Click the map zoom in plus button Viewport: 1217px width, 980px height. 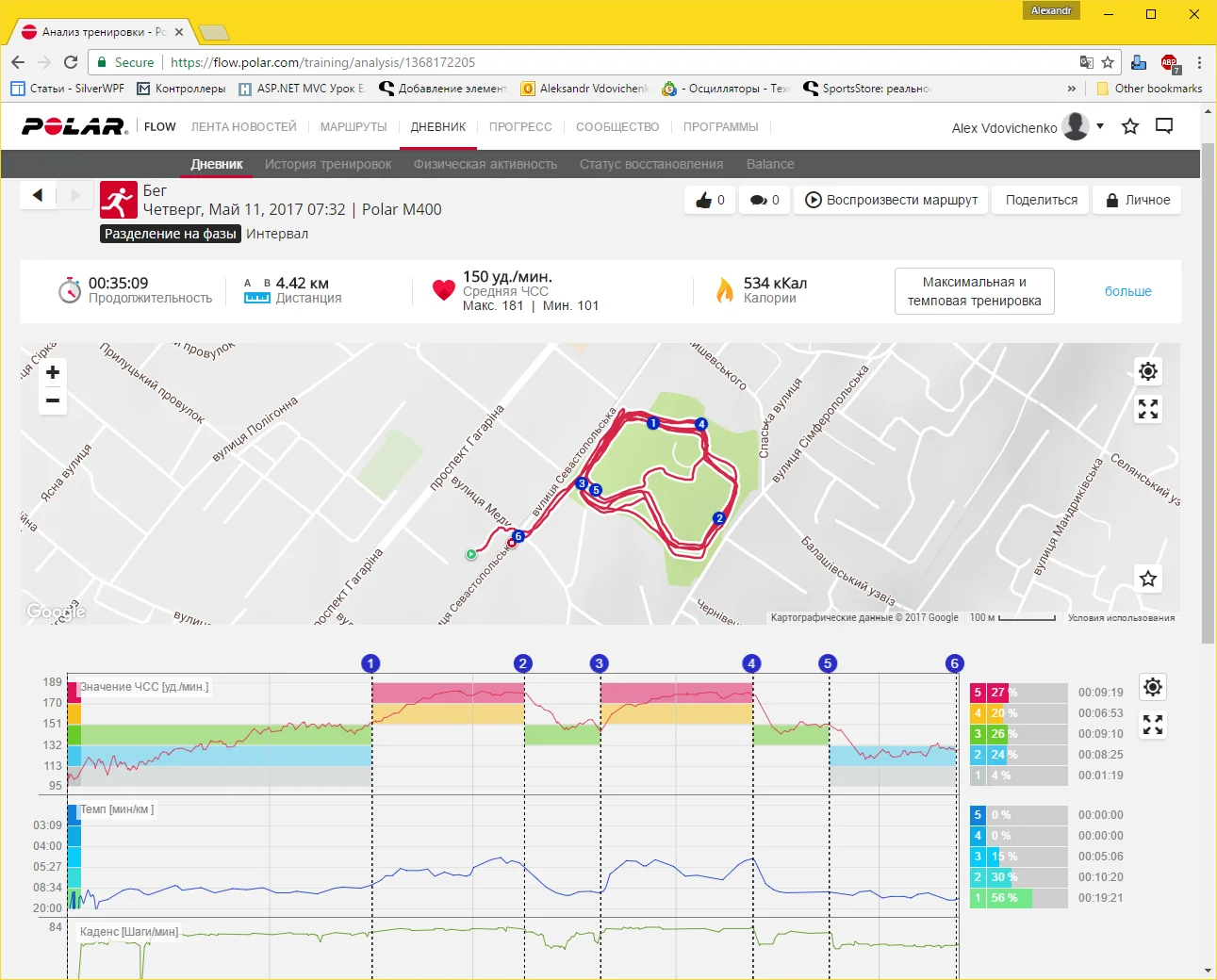tap(53, 372)
